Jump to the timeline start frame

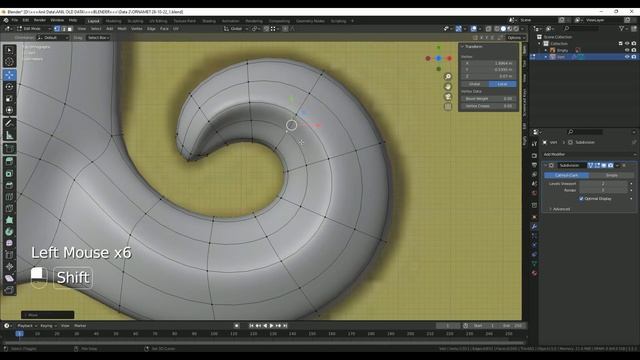click(251, 326)
